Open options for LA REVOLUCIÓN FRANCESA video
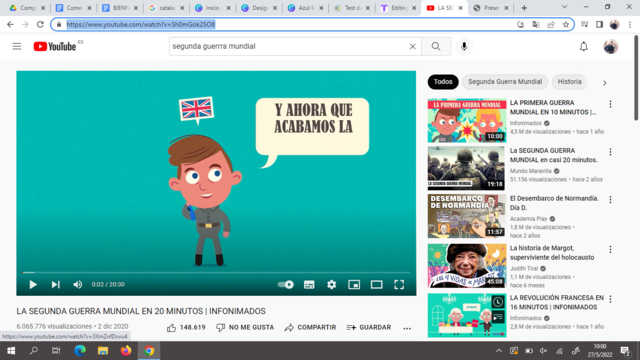The width and height of the screenshot is (640, 360). (x=610, y=299)
